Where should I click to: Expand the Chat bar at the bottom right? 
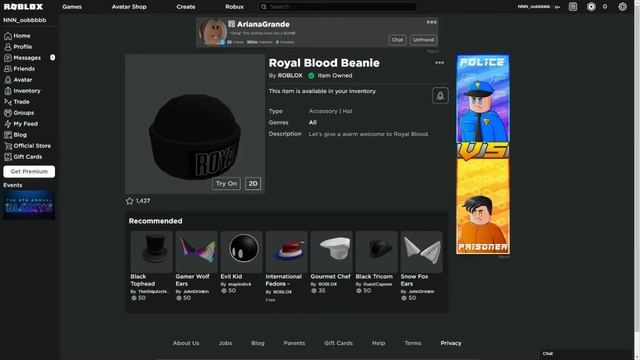(586, 354)
